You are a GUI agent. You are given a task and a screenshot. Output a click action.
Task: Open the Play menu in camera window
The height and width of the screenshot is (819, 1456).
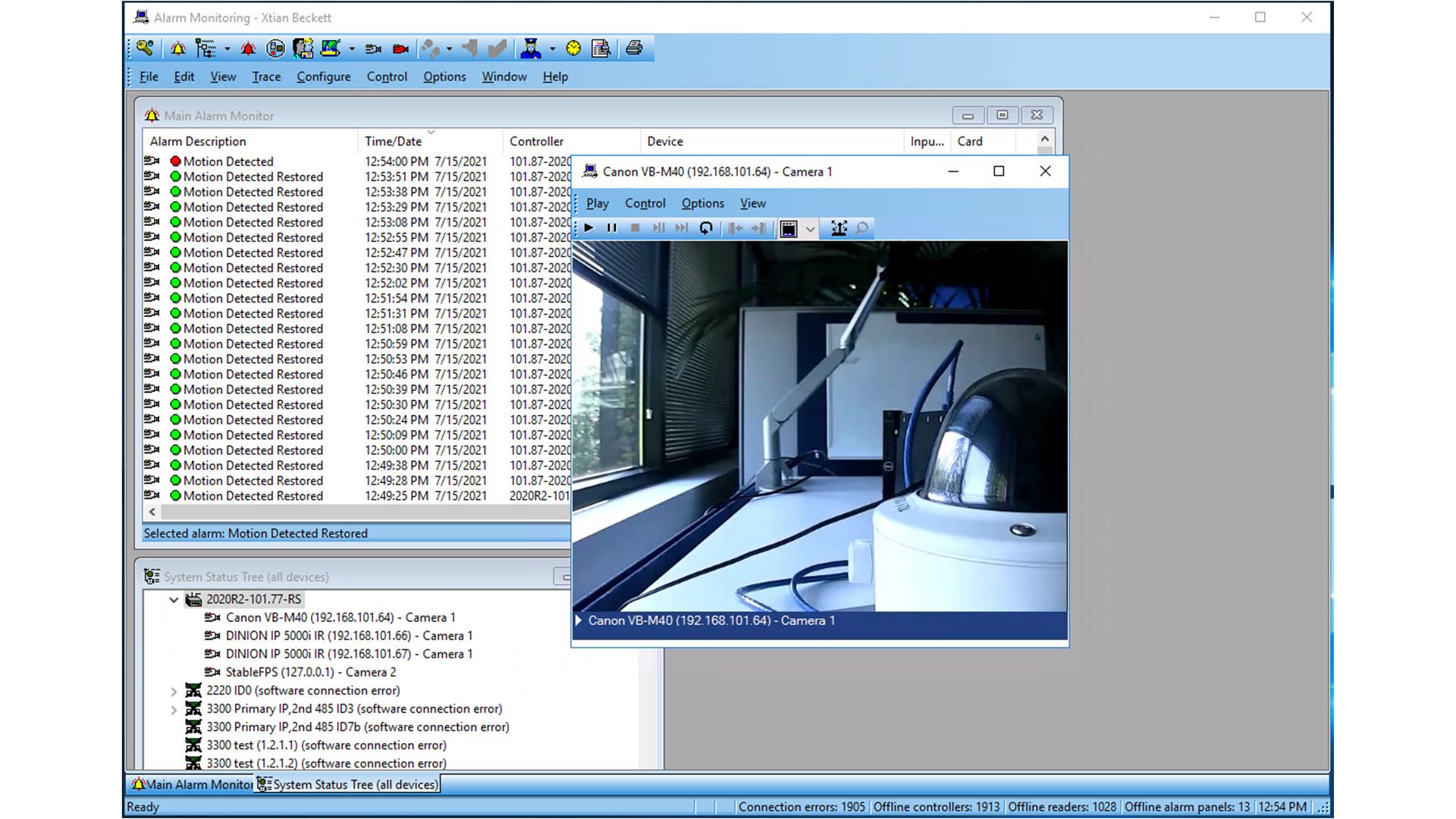pos(597,203)
